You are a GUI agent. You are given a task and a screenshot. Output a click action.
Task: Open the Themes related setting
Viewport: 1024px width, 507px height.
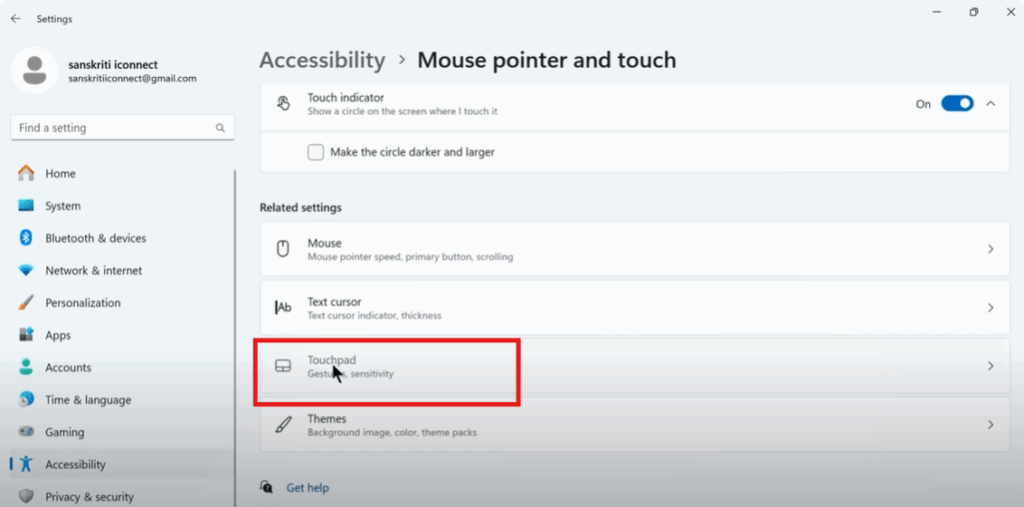pos(635,425)
